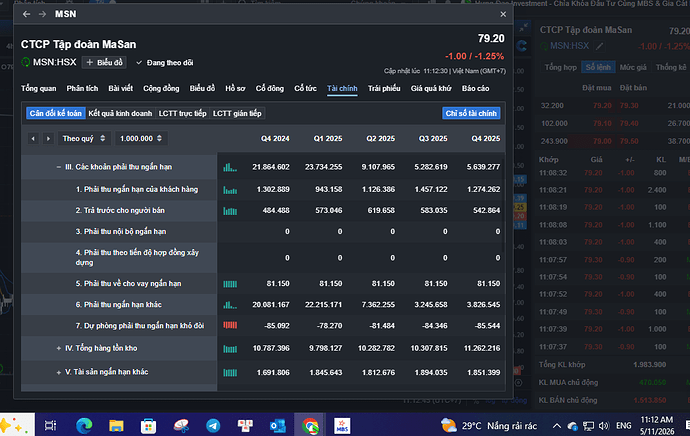Open the Theo quý period dropdown
690x436 pixels.
point(84,139)
